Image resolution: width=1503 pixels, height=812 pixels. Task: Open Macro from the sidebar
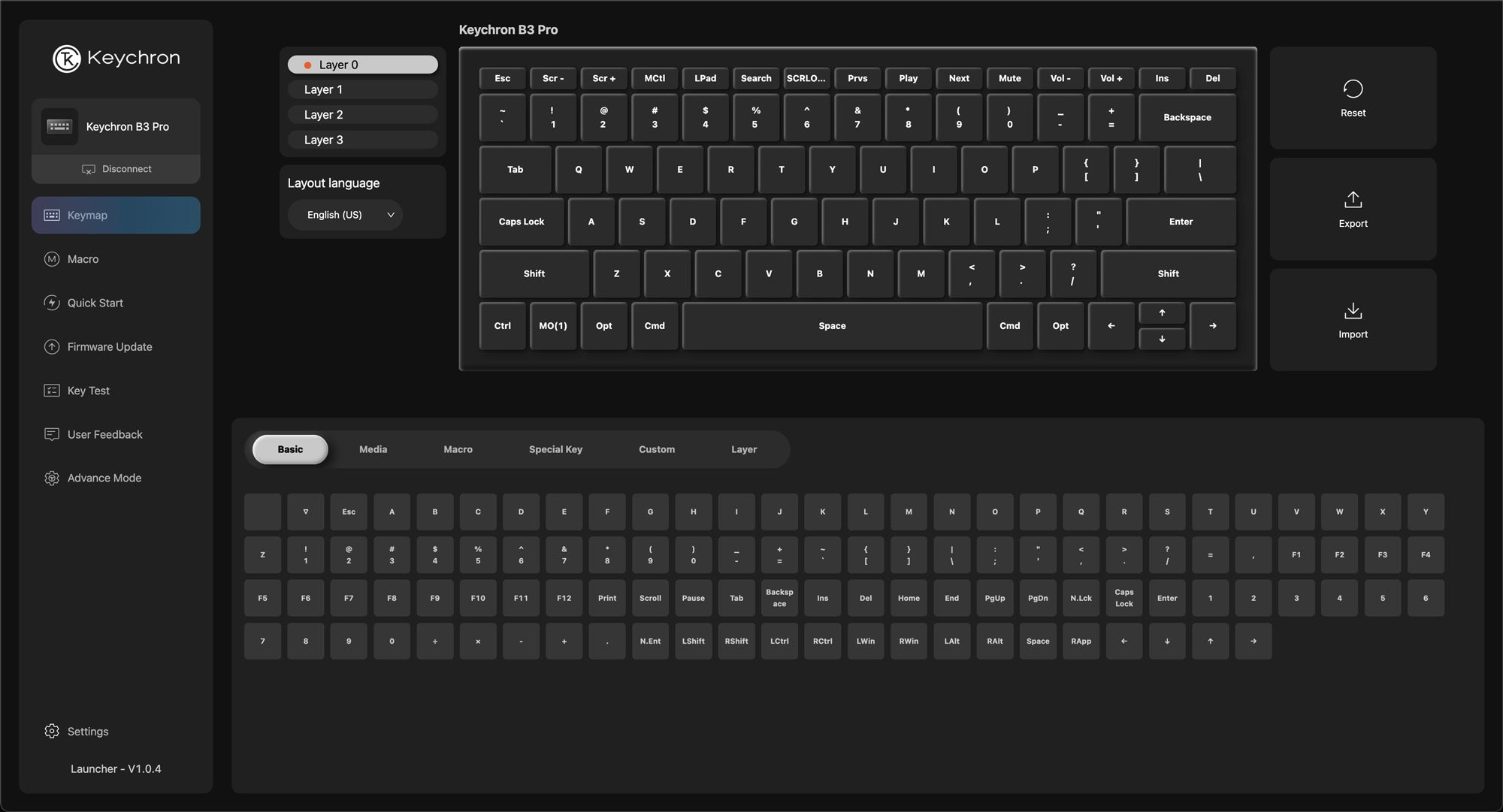(83, 259)
